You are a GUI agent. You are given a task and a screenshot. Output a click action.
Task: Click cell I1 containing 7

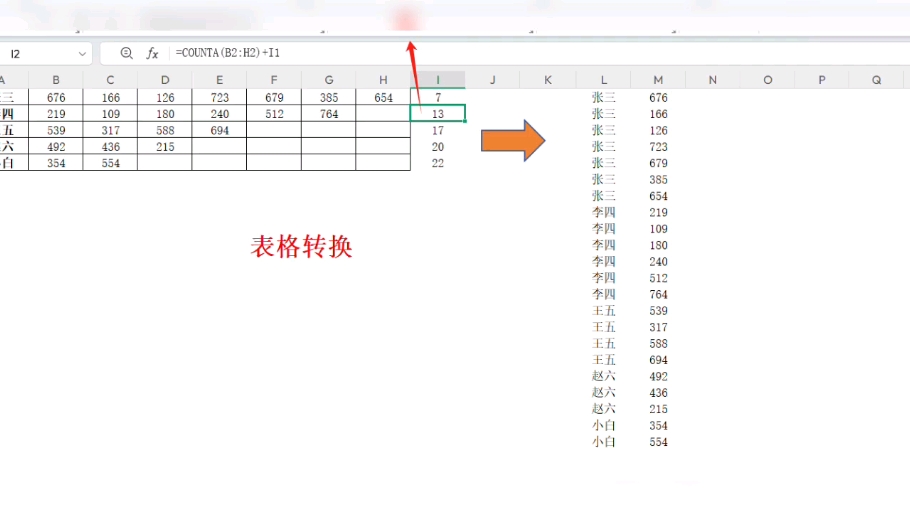(x=438, y=98)
